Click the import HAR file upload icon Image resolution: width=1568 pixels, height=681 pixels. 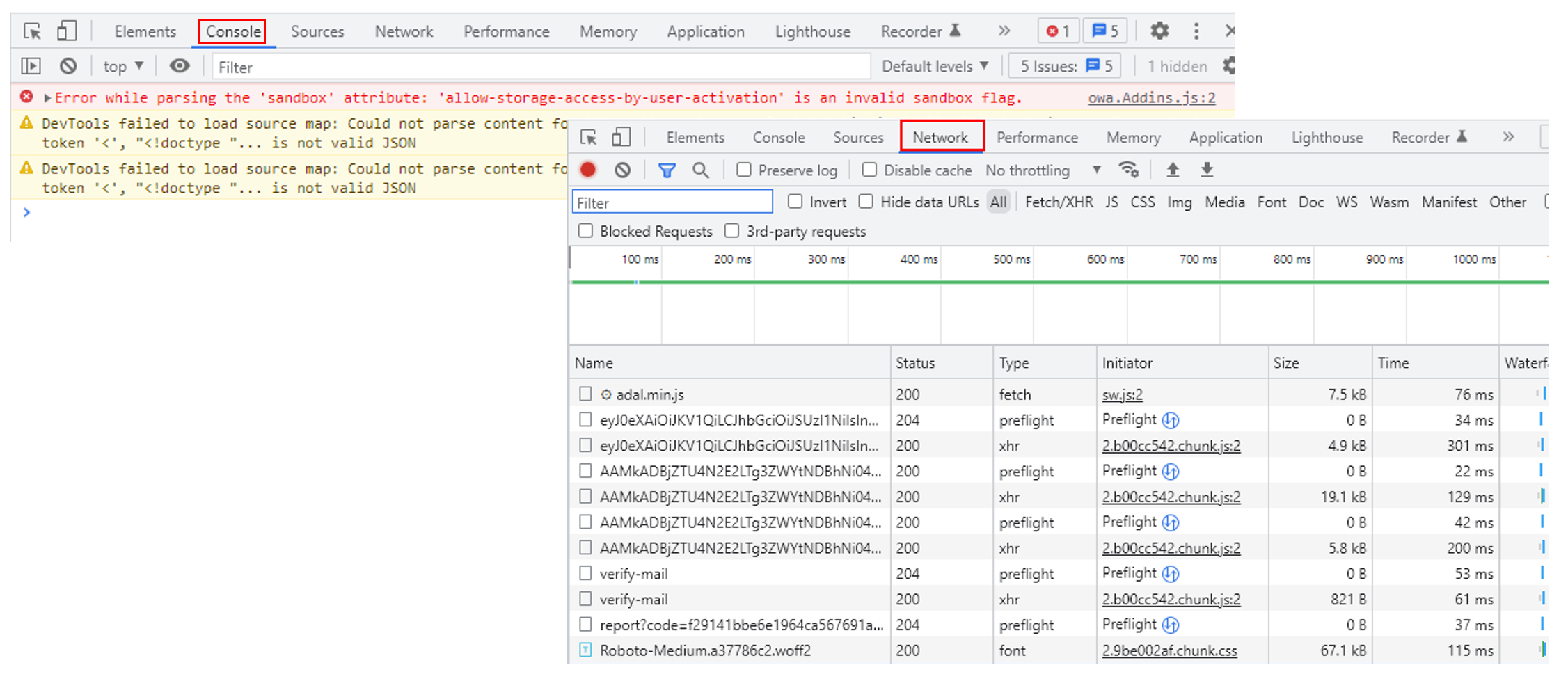click(x=1173, y=170)
